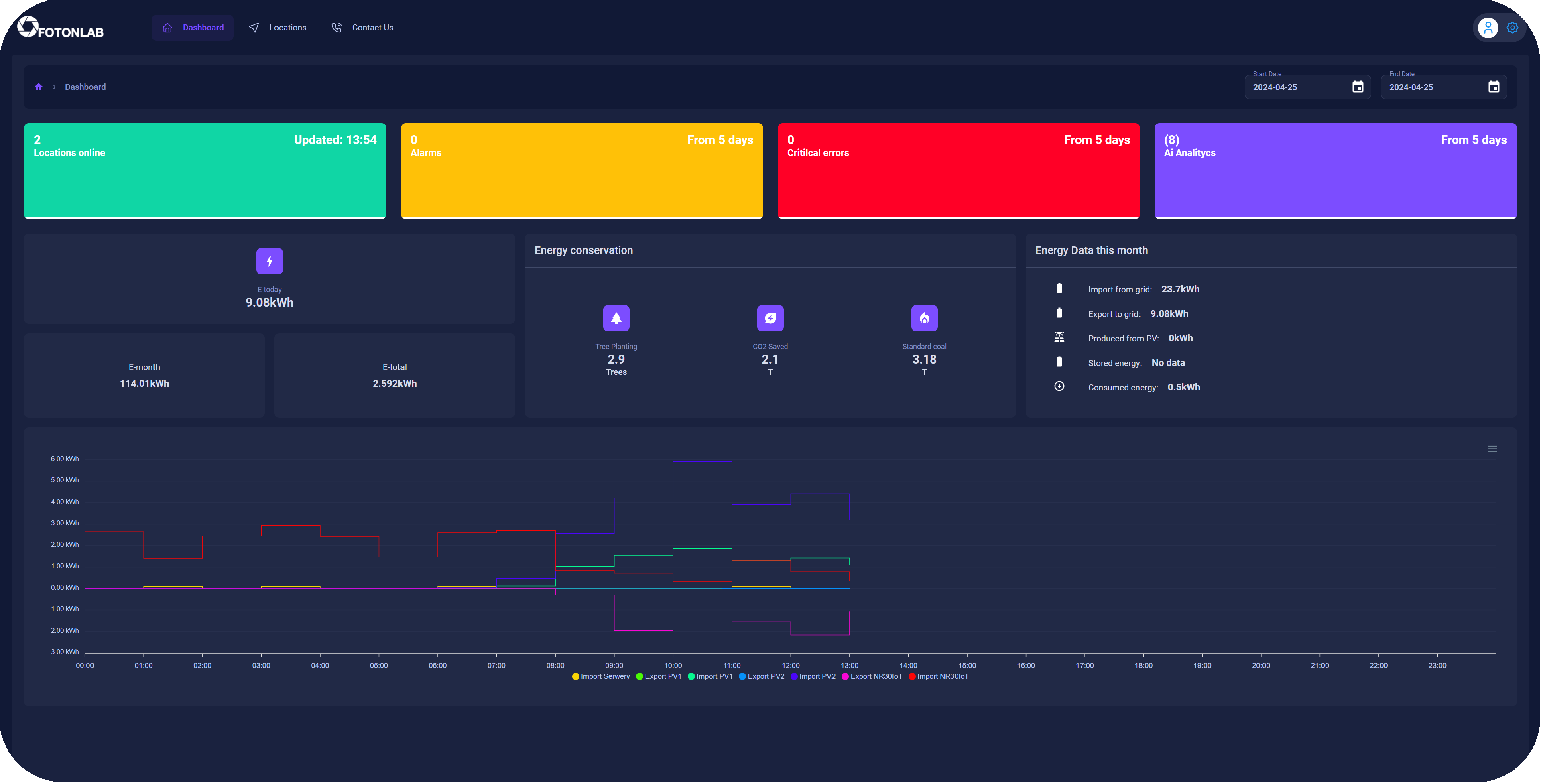Click the E-month 114.01kWh card
This screenshot has width=1541, height=784.
[x=144, y=376]
